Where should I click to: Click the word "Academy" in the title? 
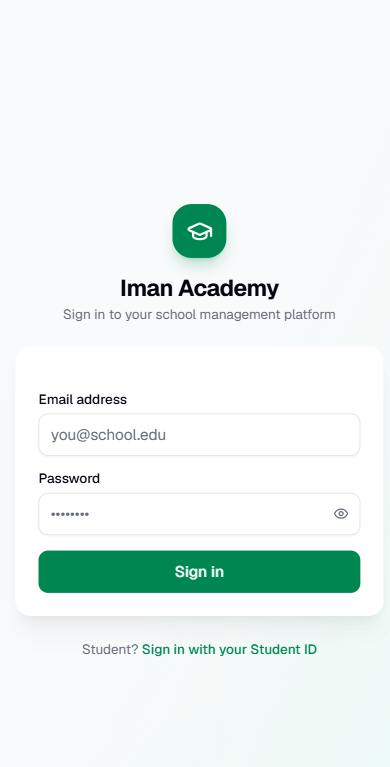point(228,288)
